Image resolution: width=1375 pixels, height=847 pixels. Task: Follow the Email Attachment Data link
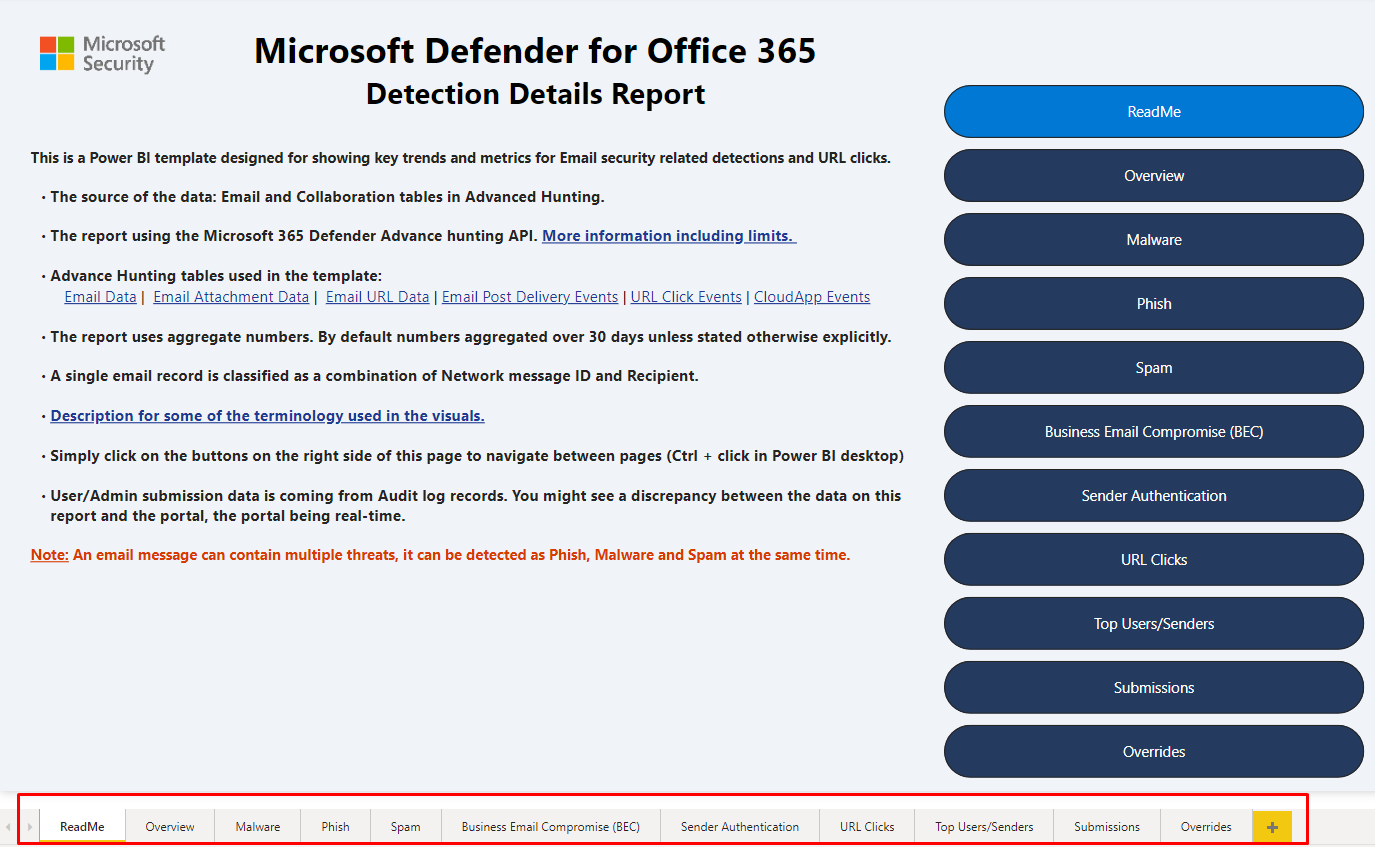coord(231,297)
